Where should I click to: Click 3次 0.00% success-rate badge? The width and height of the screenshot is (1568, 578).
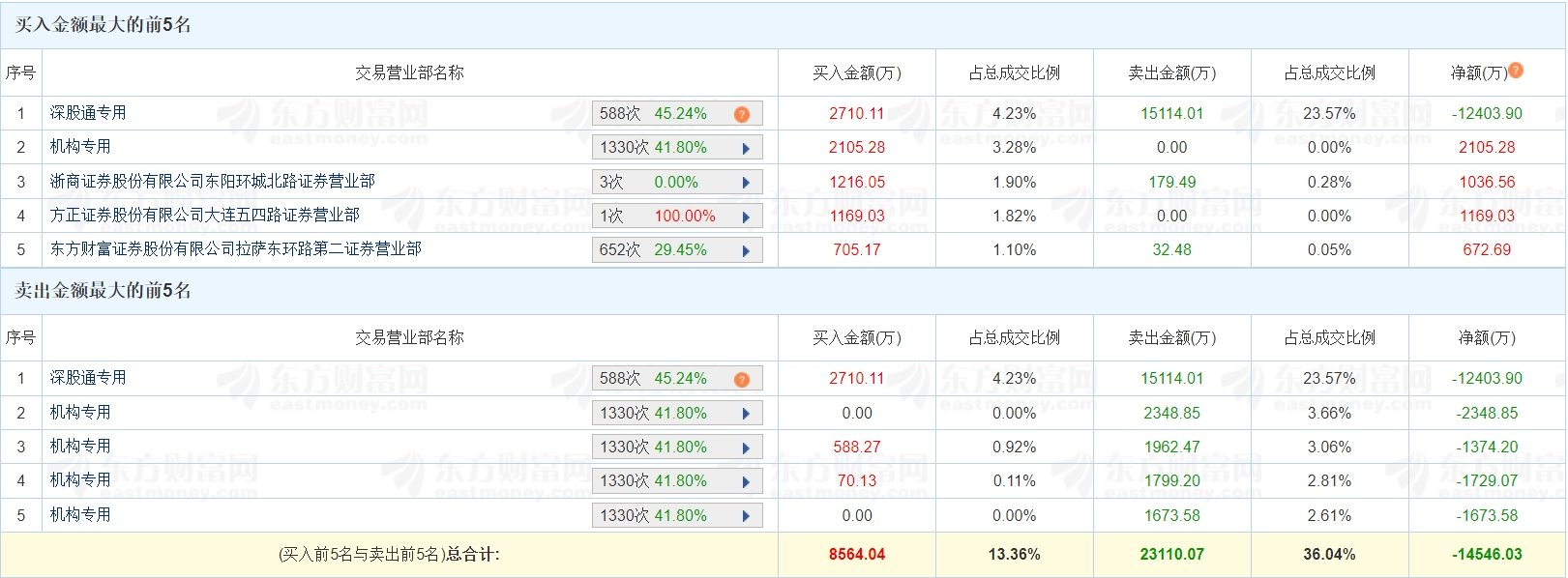[677, 183]
